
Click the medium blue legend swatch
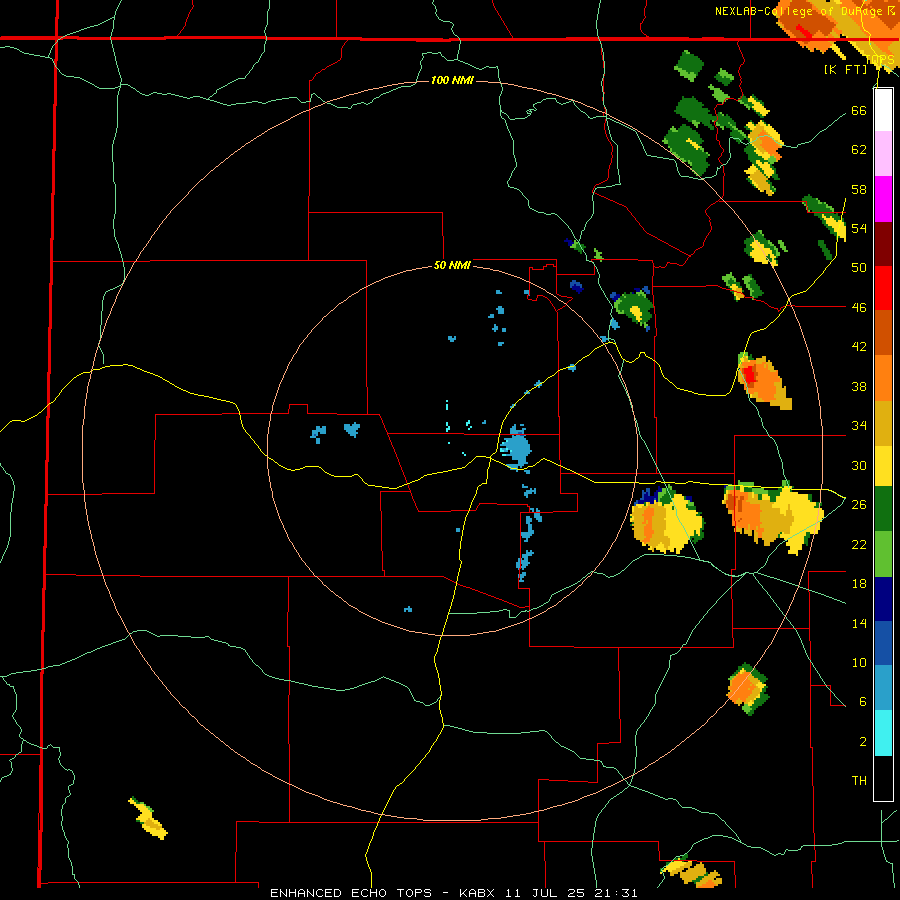click(x=883, y=643)
